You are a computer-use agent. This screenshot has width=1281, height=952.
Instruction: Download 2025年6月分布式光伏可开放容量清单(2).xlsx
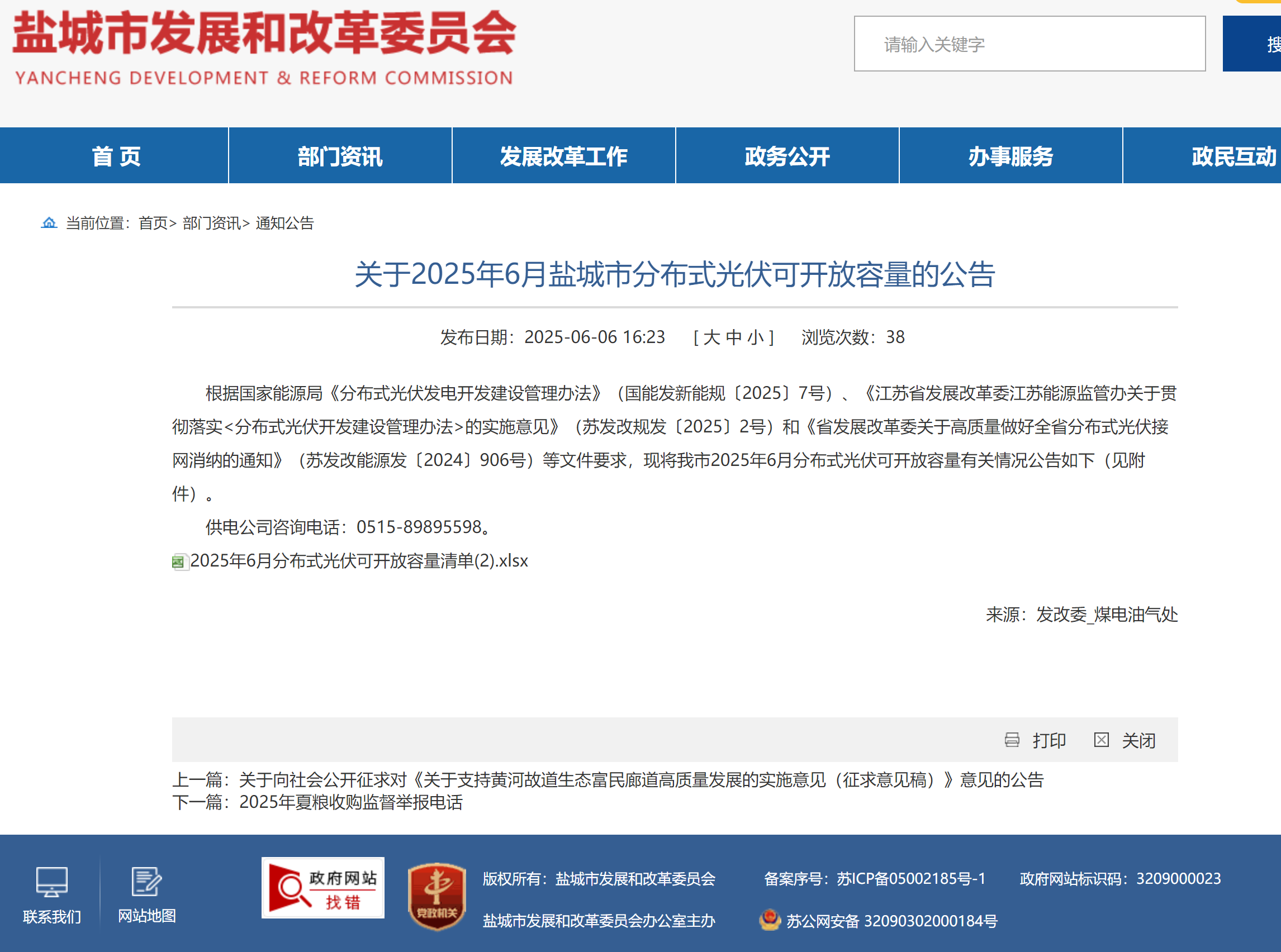pos(359,561)
